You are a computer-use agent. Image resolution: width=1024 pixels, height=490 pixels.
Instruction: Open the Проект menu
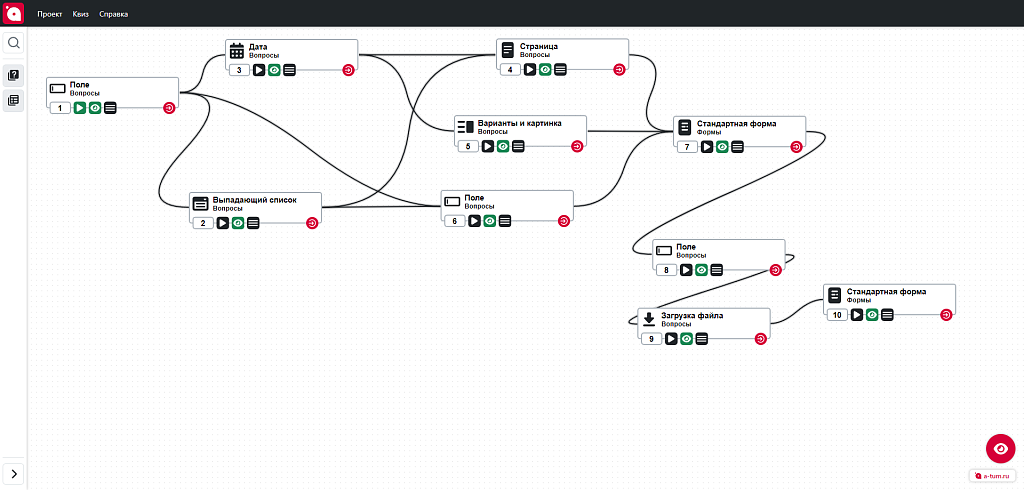50,14
